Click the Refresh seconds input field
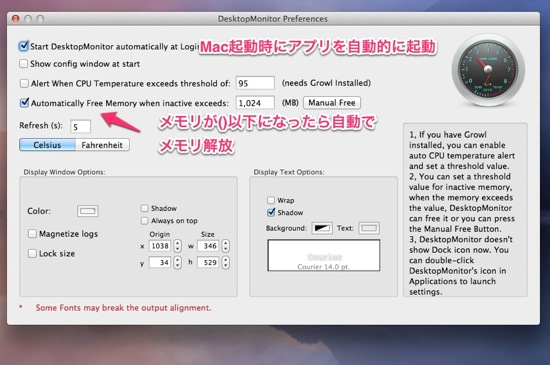550x365 pixels. (80, 127)
